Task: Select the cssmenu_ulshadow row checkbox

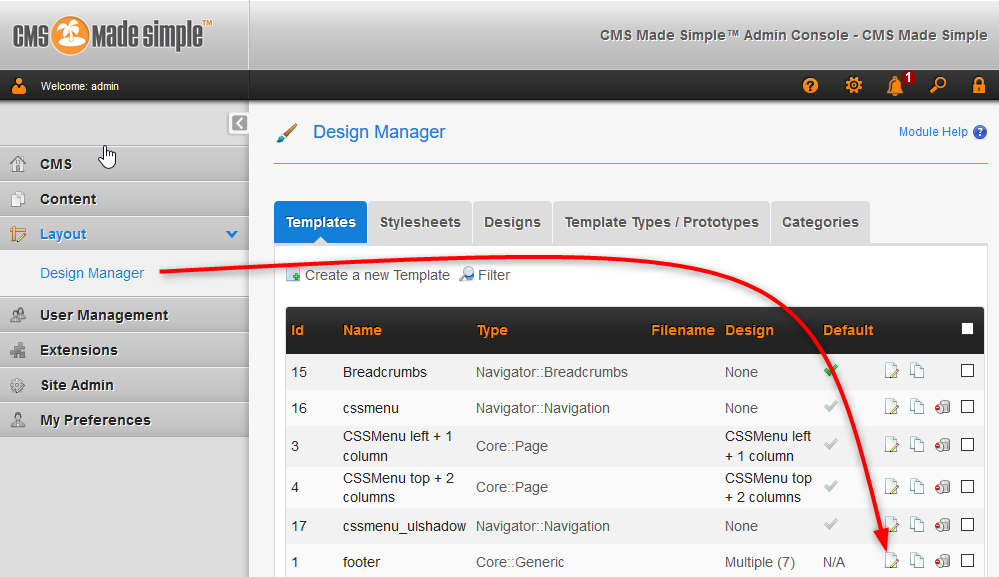Action: [x=967, y=525]
